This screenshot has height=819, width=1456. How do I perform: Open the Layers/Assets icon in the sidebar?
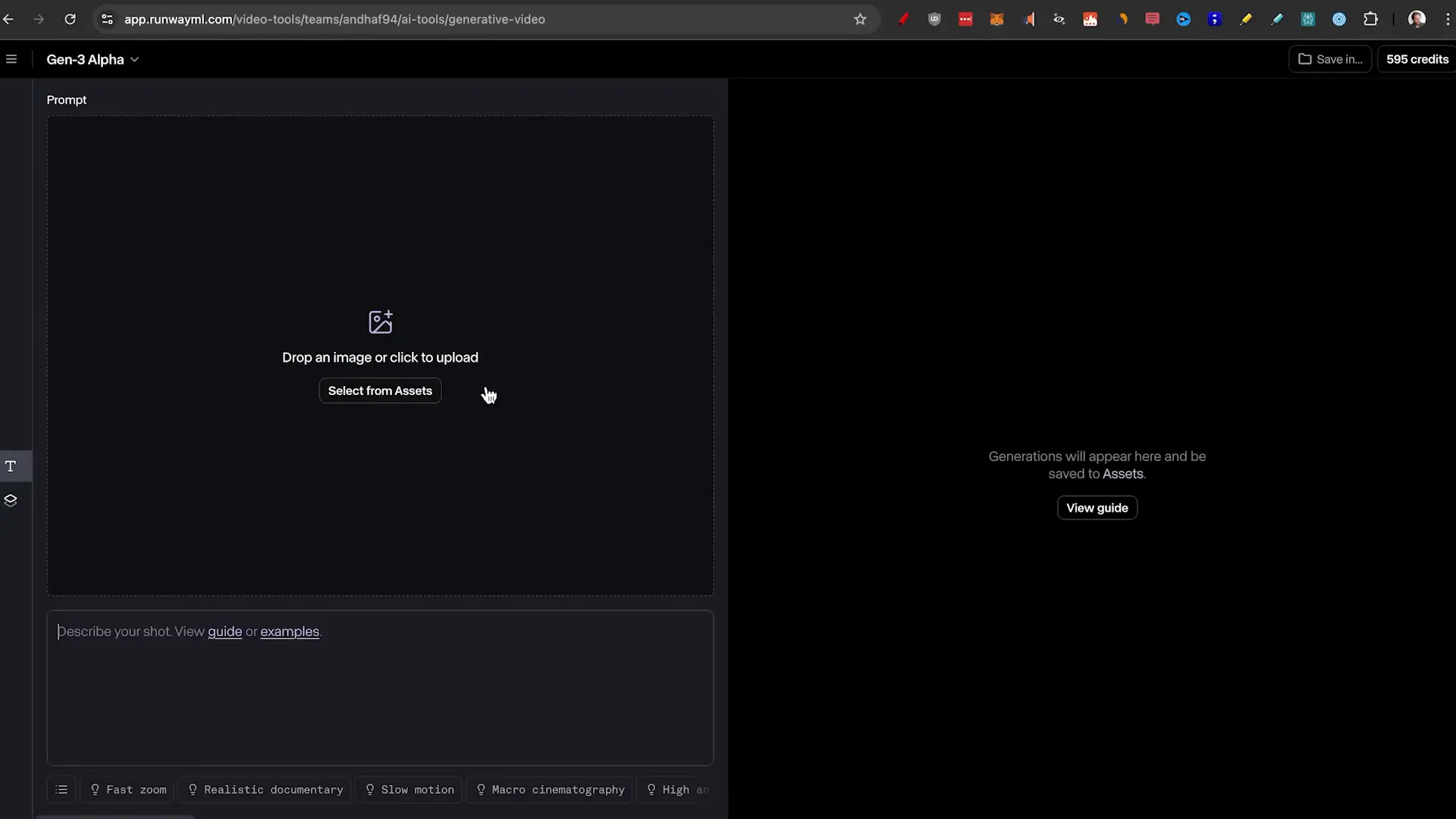pos(11,500)
